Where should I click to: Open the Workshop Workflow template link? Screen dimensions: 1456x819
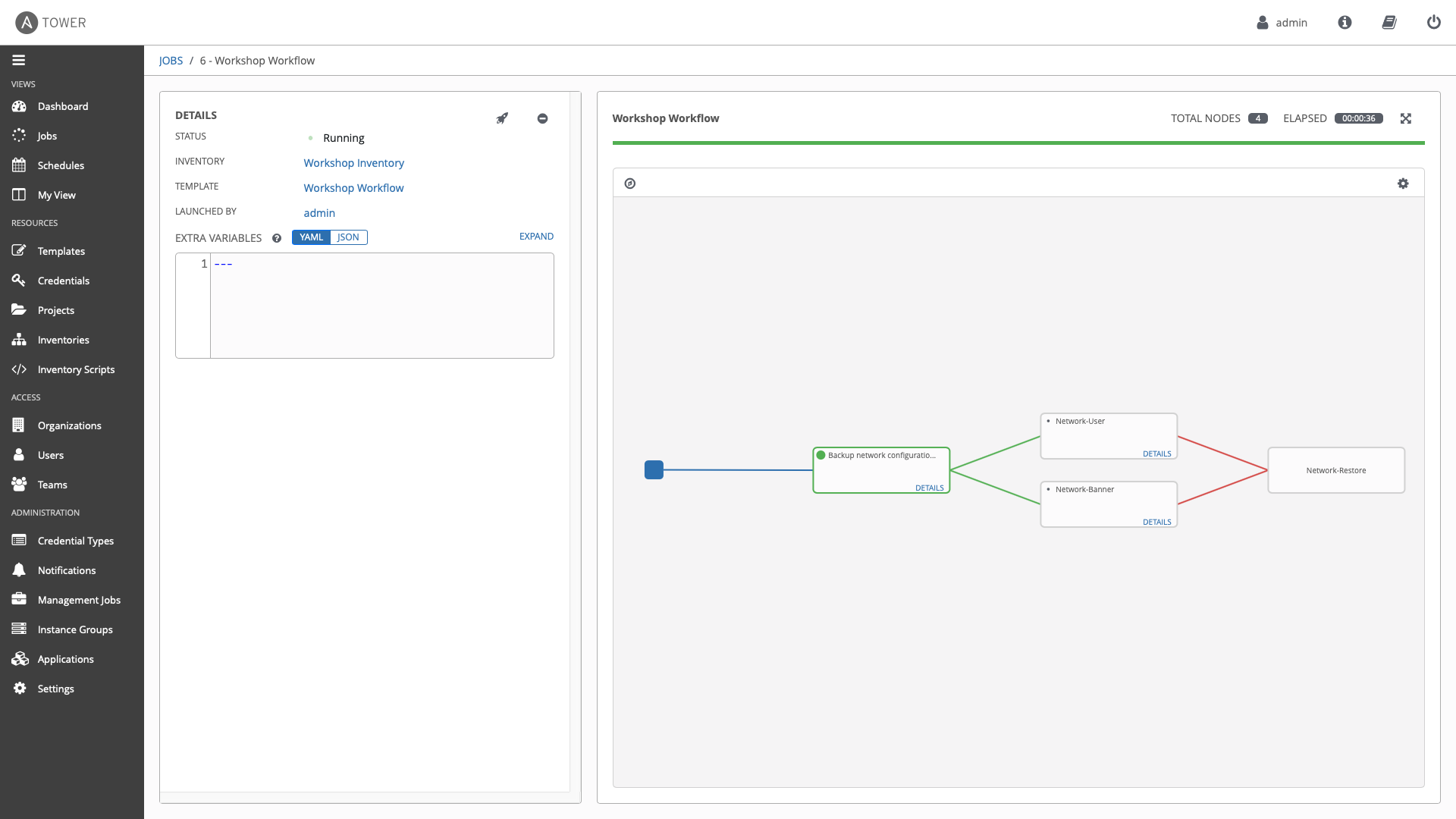click(x=353, y=188)
